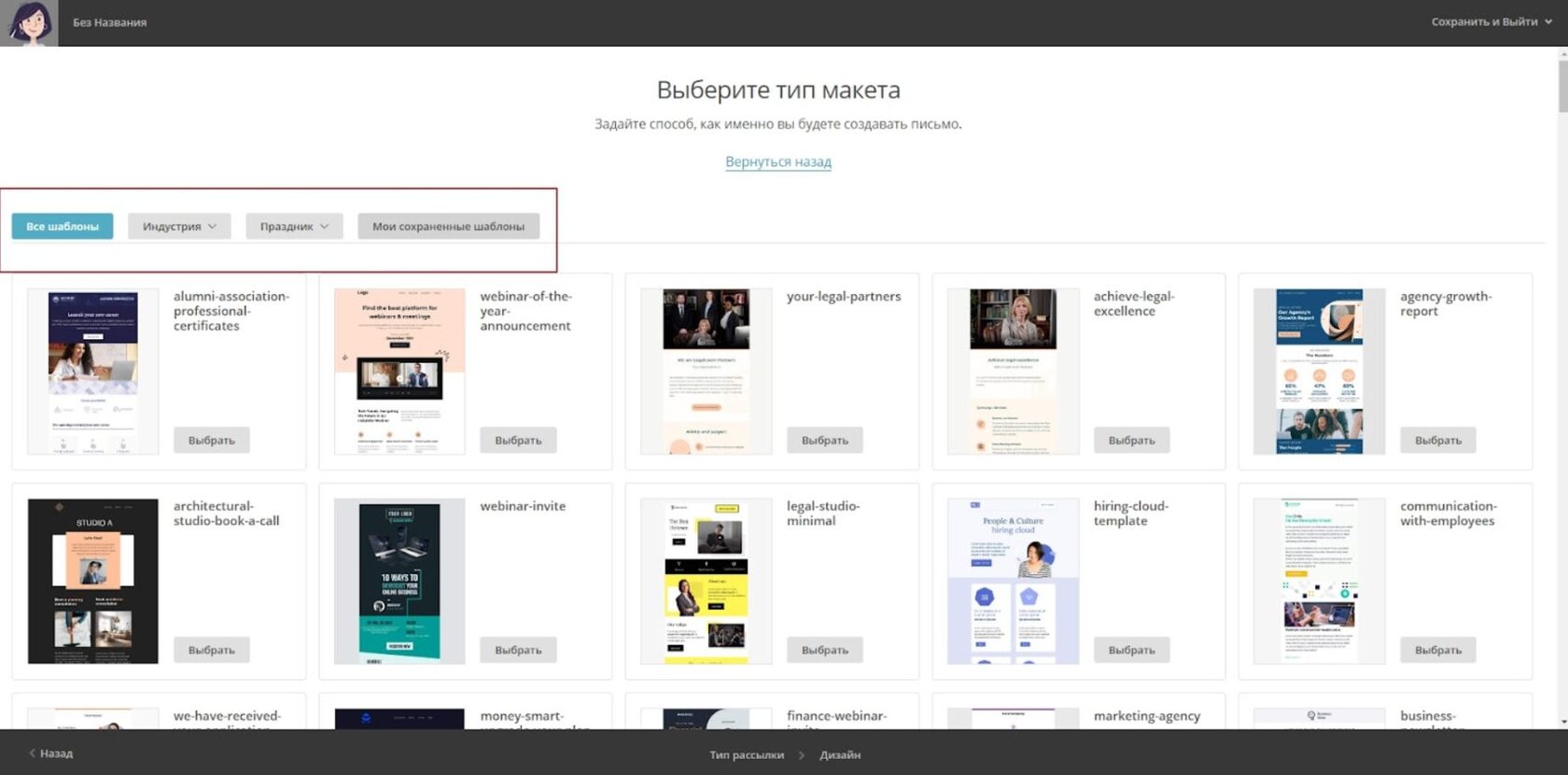
Task: Click the Выберите тип макета heading
Action: (x=778, y=90)
